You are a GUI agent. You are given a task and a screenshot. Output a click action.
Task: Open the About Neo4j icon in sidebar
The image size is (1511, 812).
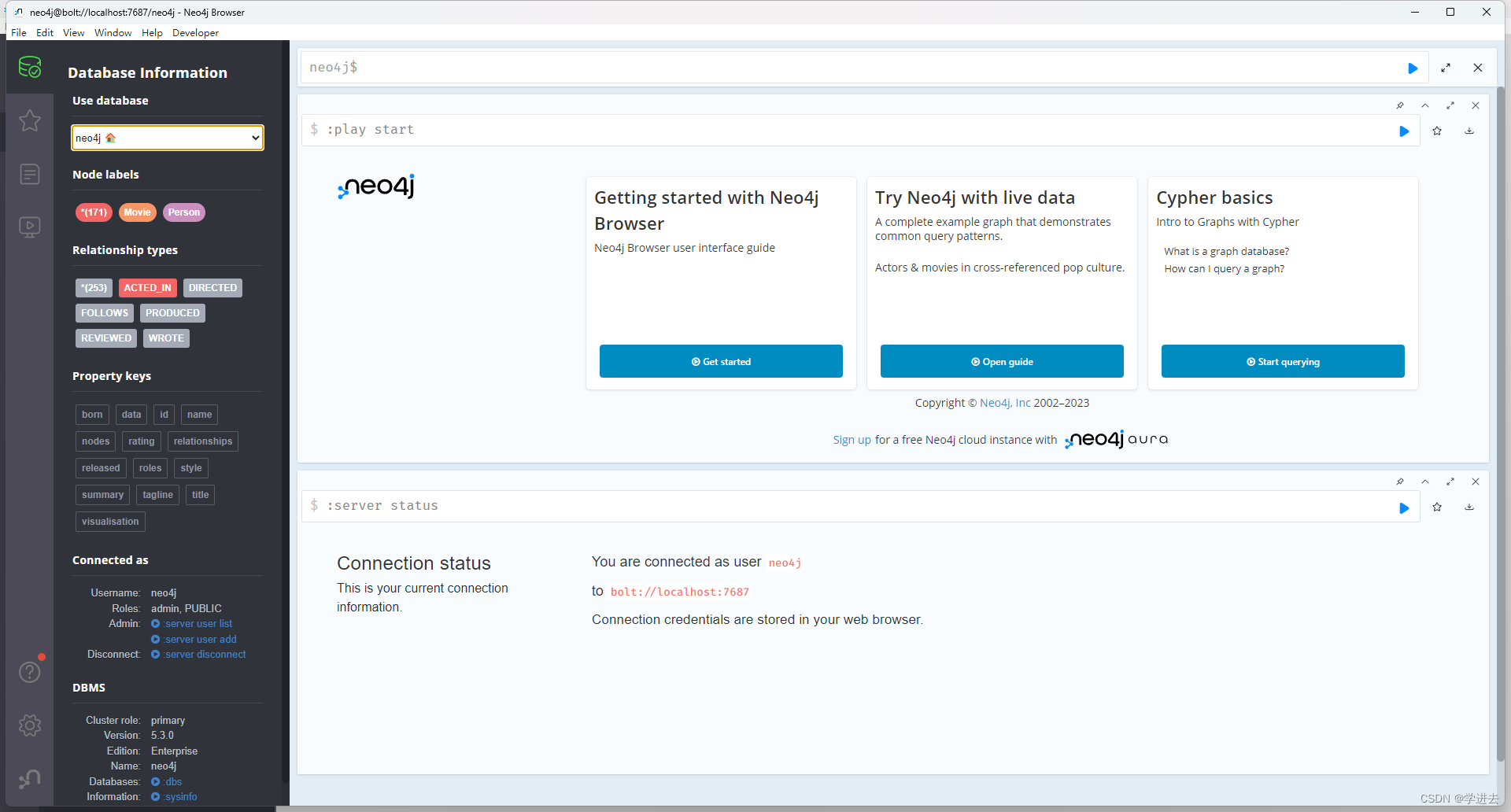tap(30, 779)
